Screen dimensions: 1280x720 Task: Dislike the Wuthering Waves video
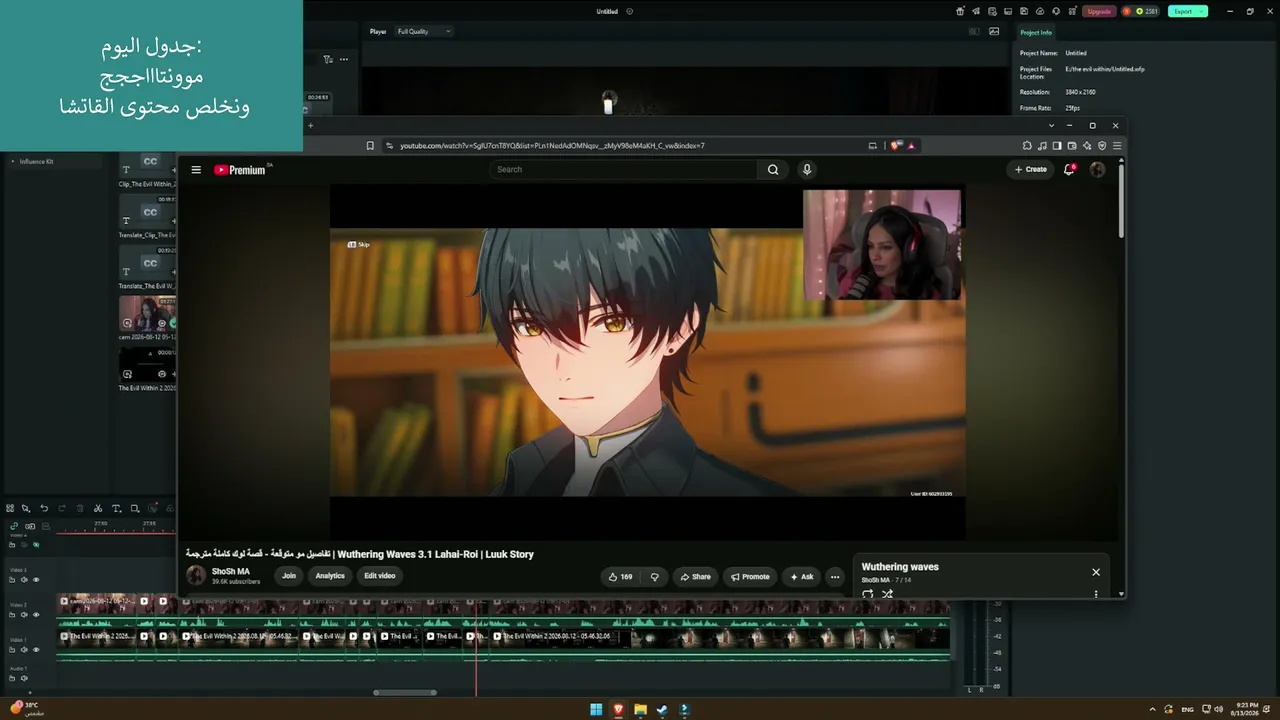[x=655, y=577]
